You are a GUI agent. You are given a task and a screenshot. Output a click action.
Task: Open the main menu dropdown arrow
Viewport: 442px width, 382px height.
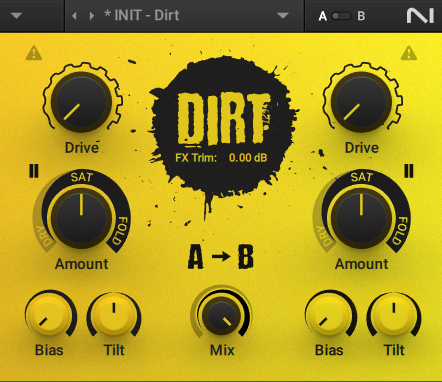click(x=16, y=16)
